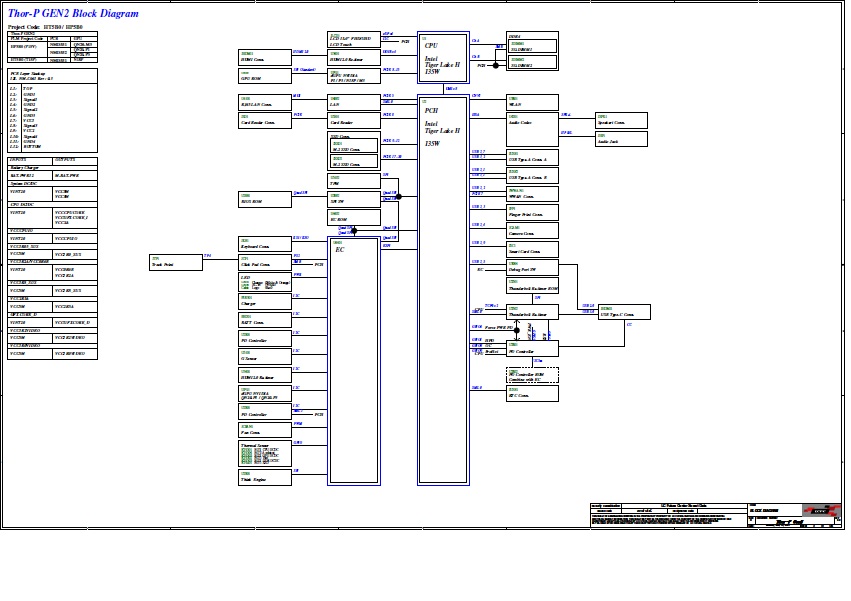This screenshot has height=601, width=851.
Task: Click the dashed PD Controller ROM block
Action: pyautogui.click(x=532, y=375)
